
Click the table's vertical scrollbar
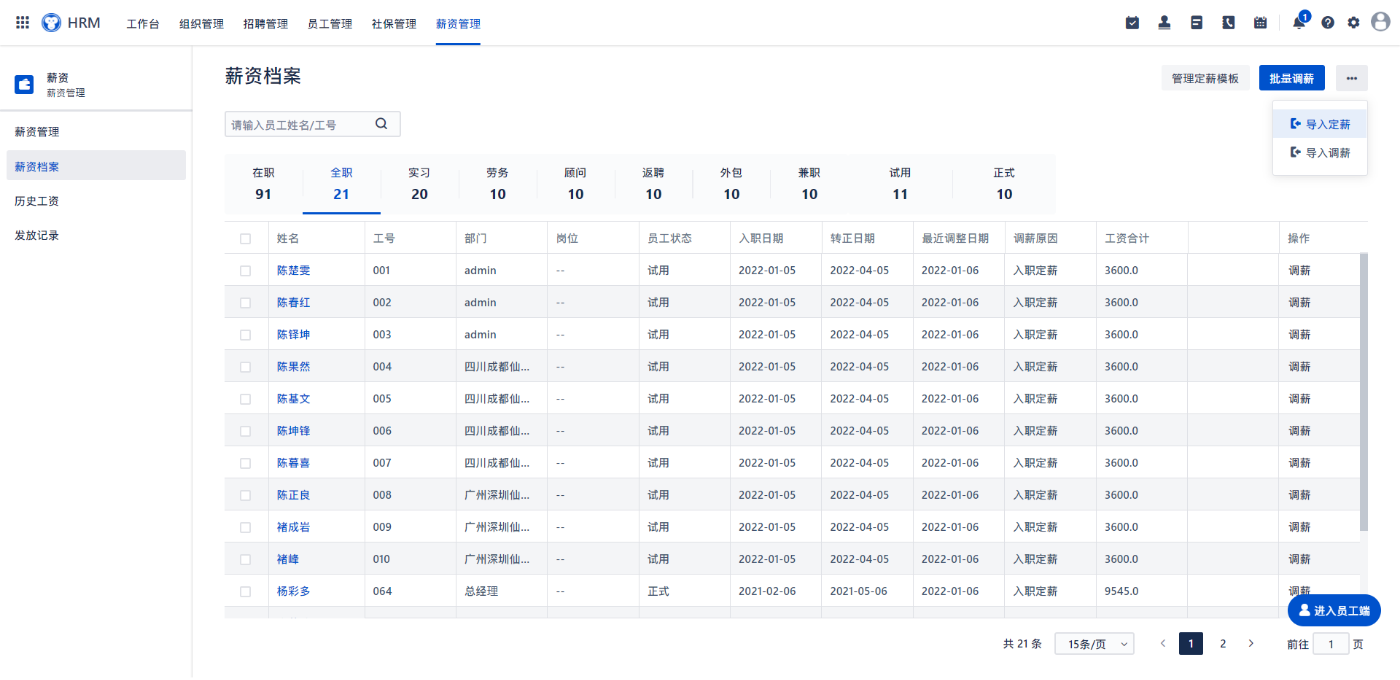click(1363, 392)
